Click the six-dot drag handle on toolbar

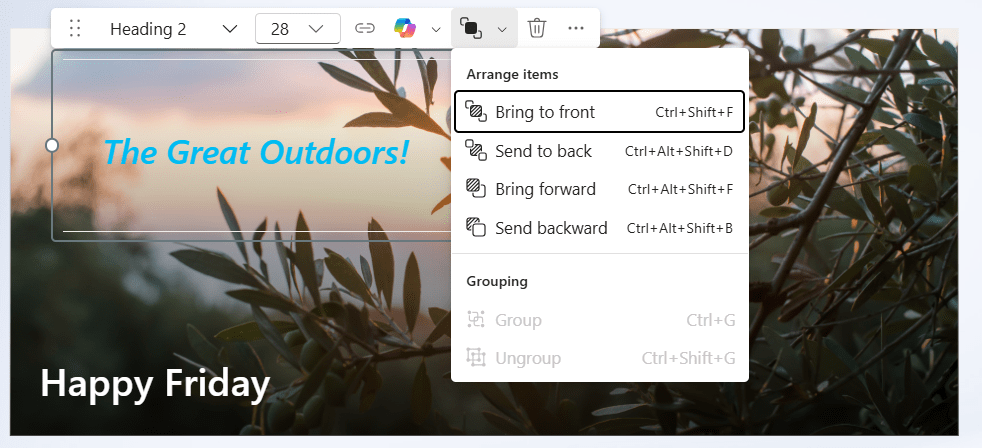(75, 29)
